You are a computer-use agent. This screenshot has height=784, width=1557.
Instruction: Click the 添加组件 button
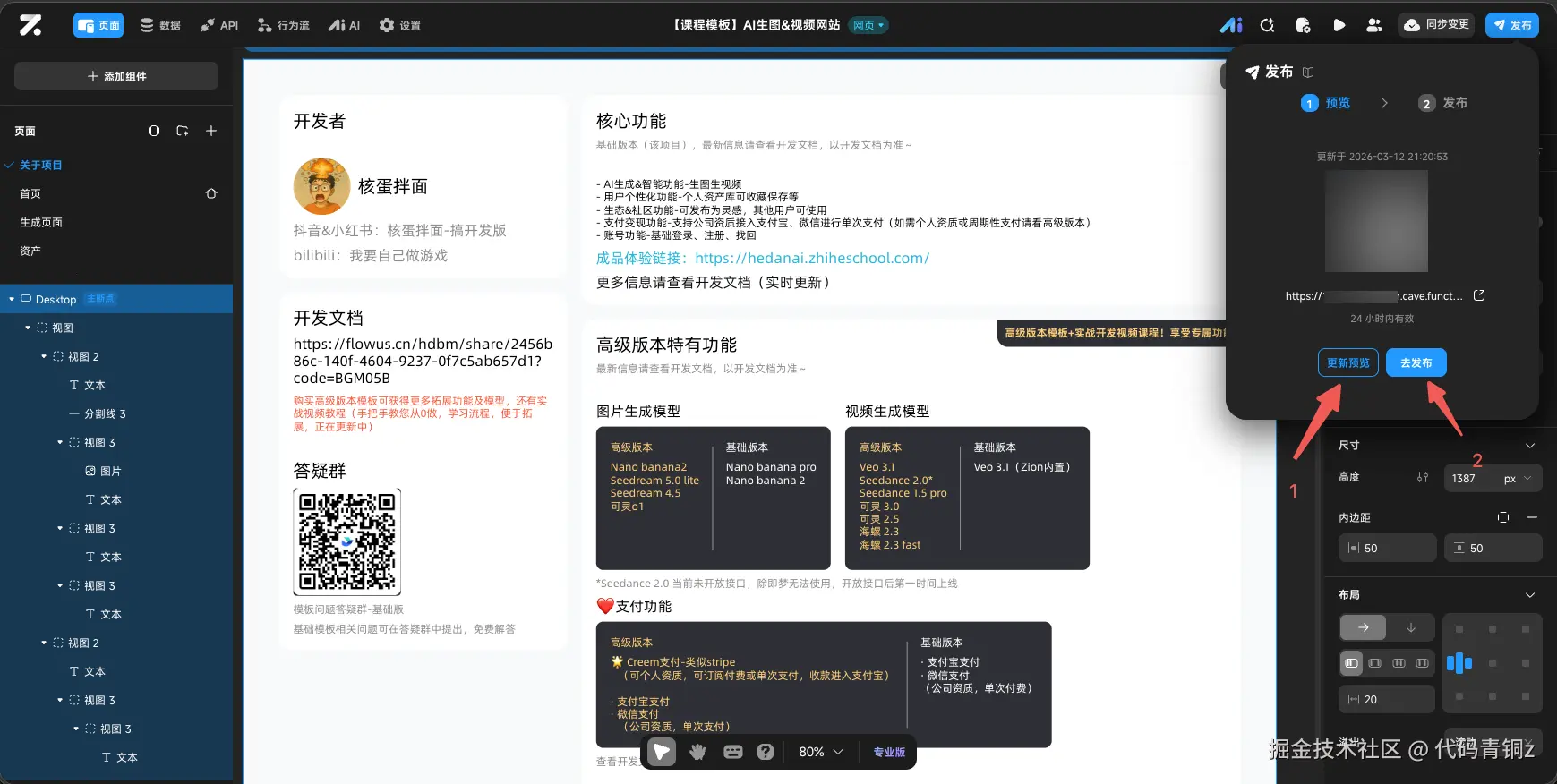[x=116, y=76]
